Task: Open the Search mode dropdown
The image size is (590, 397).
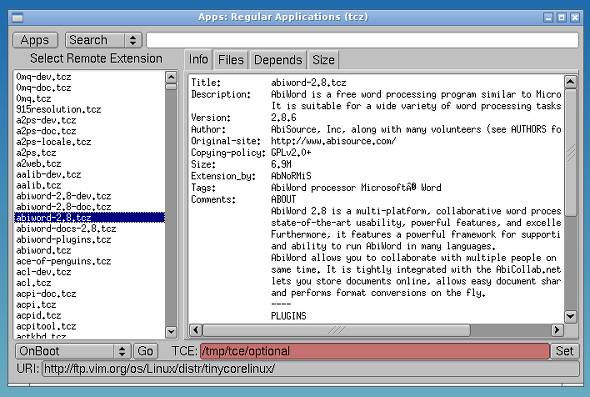Action: [103, 40]
